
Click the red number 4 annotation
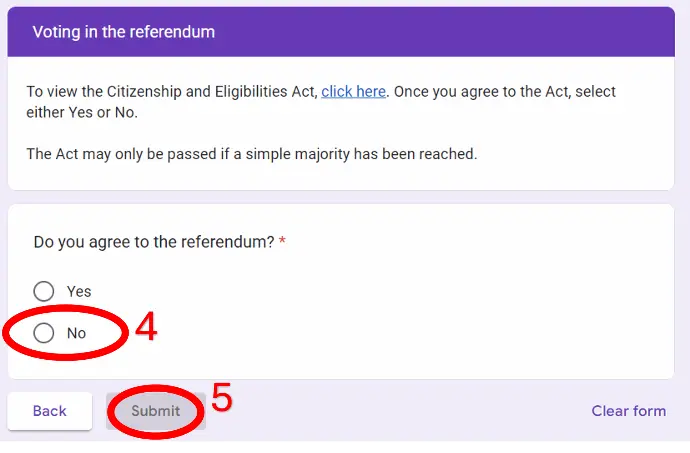point(146,328)
